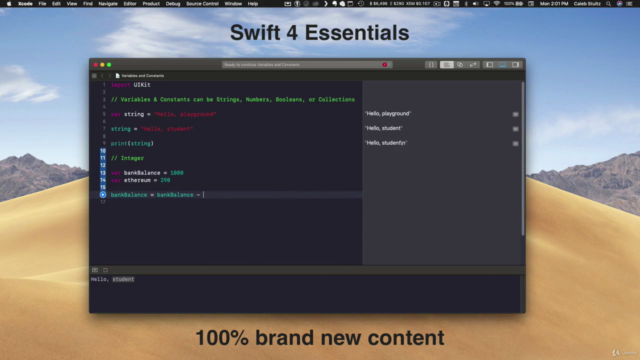Click the "Hello, playground" result text
Screen dimensions: 640x360
pos(388,113)
